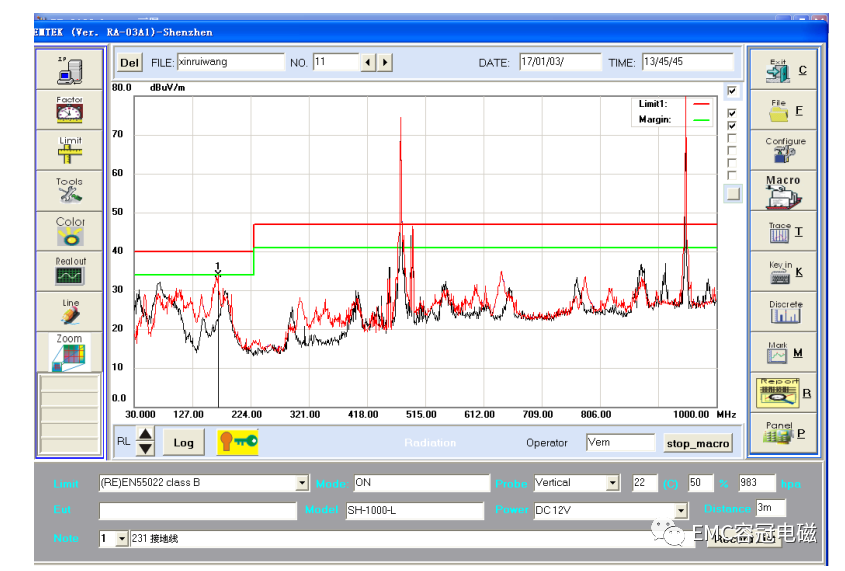This screenshot has width=845, height=571.
Task: Expand the Probe Vertical dropdown
Action: point(612,483)
